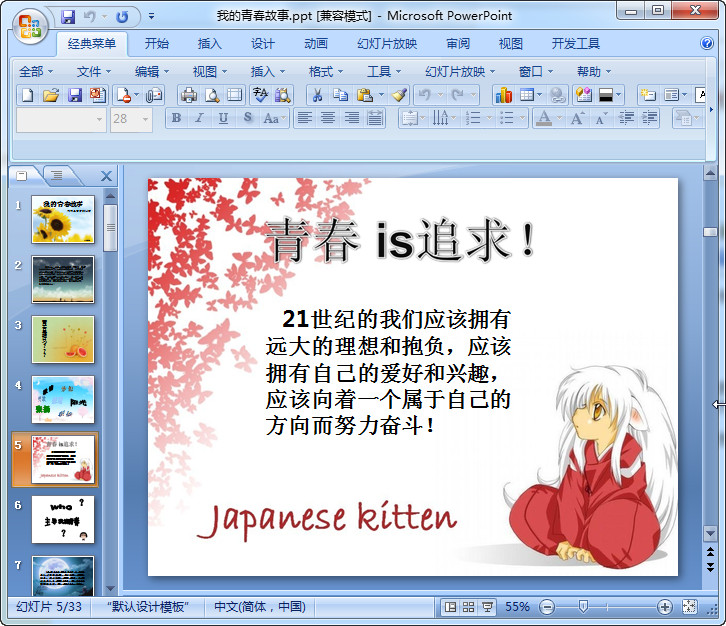This screenshot has width=726, height=626.
Task: Click the 默认设计模板 theme indicator
Action: pyautogui.click(x=148, y=607)
